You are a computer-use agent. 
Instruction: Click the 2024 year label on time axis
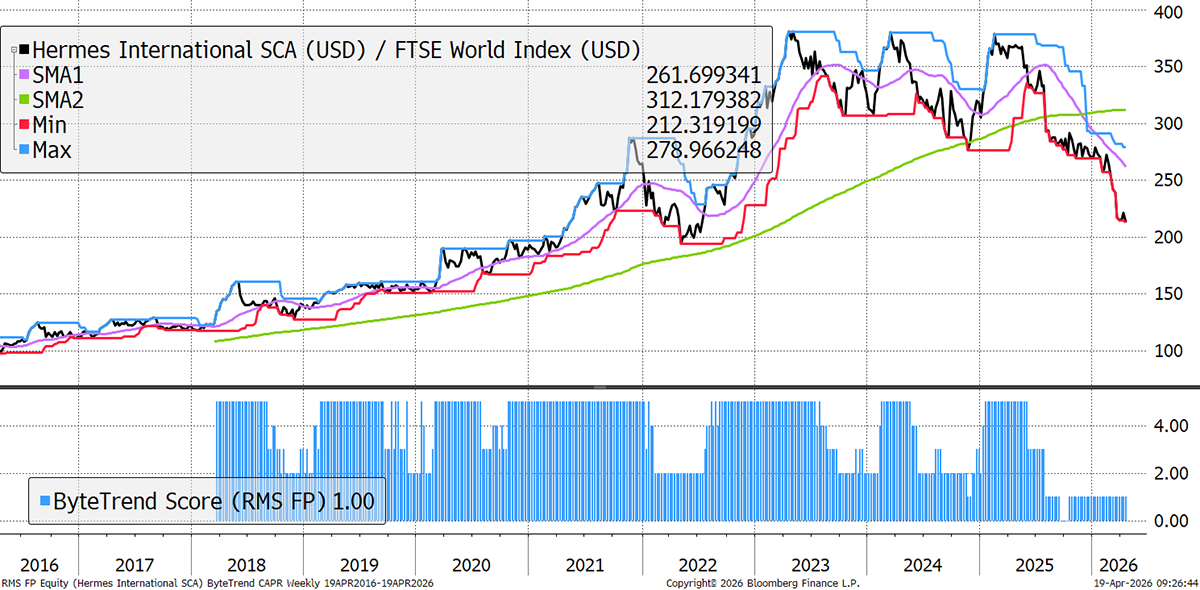pos(921,564)
